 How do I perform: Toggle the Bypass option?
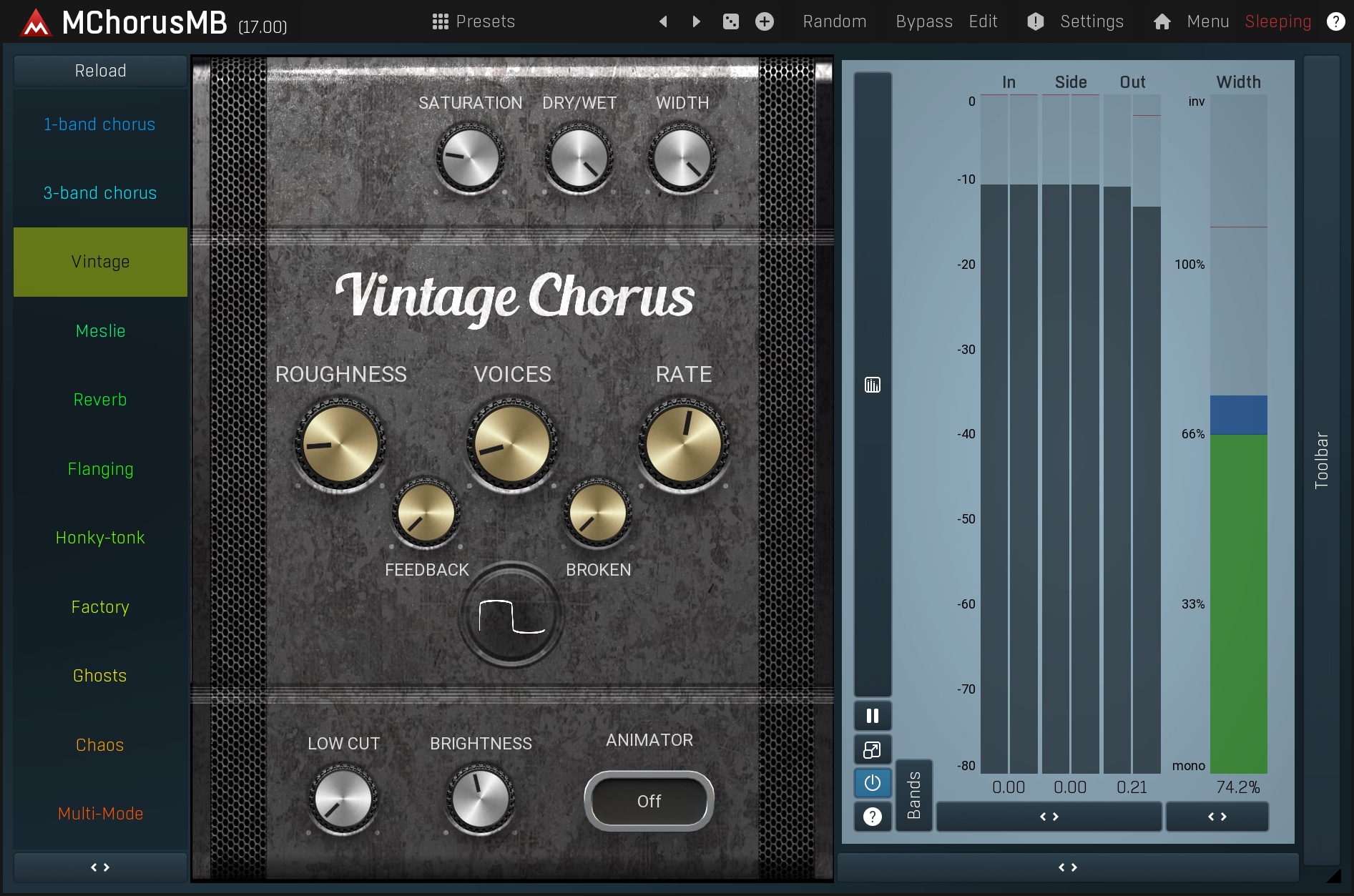[923, 21]
